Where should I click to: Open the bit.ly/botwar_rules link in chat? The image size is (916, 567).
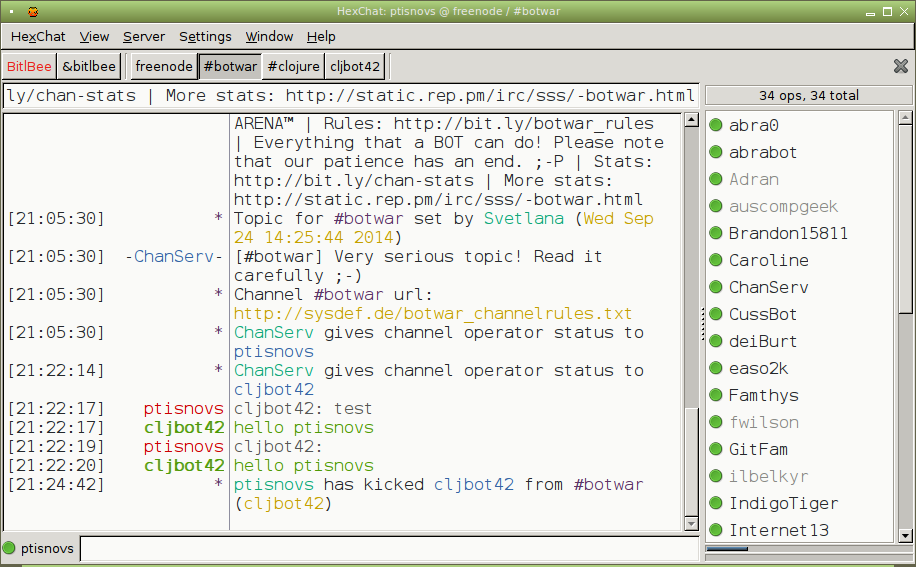[523, 124]
